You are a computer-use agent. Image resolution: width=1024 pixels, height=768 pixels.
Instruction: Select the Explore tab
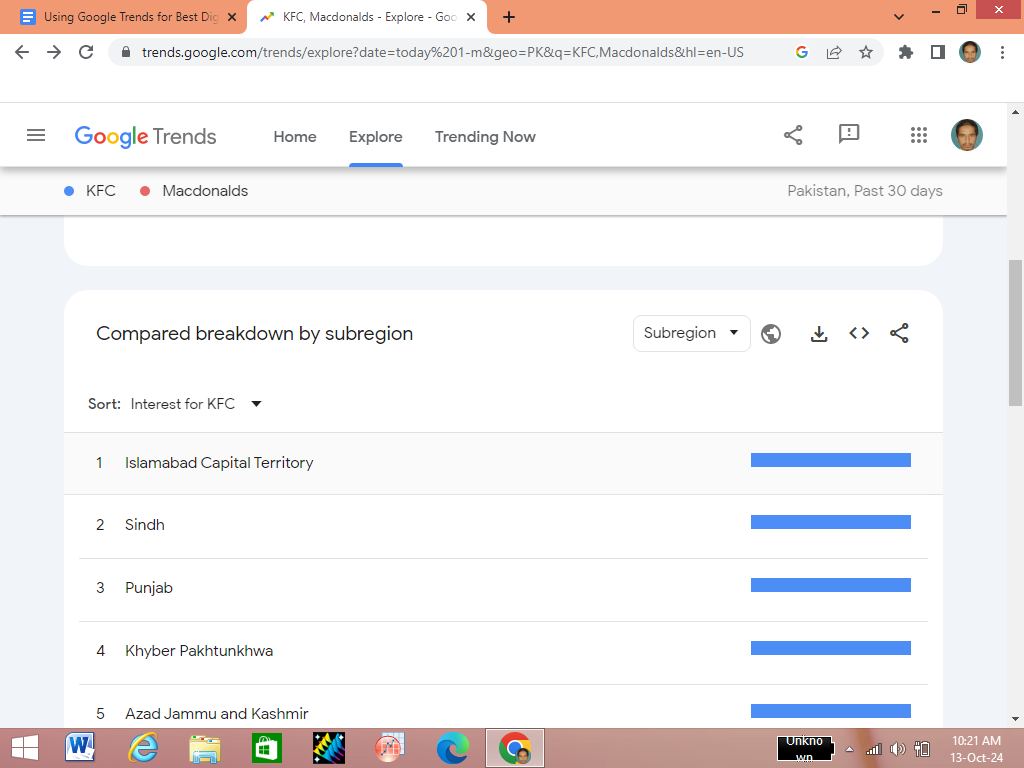[376, 136]
